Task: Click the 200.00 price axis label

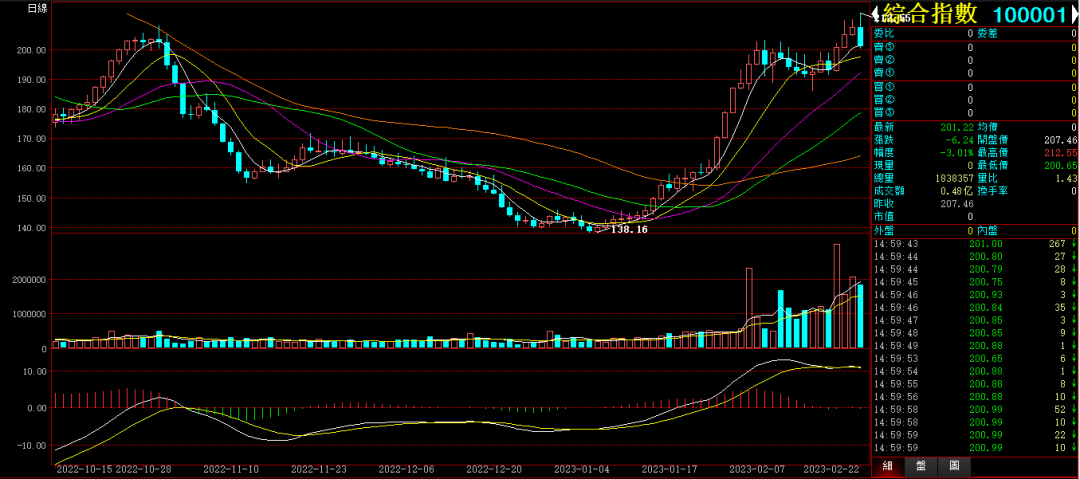Action: point(32,50)
